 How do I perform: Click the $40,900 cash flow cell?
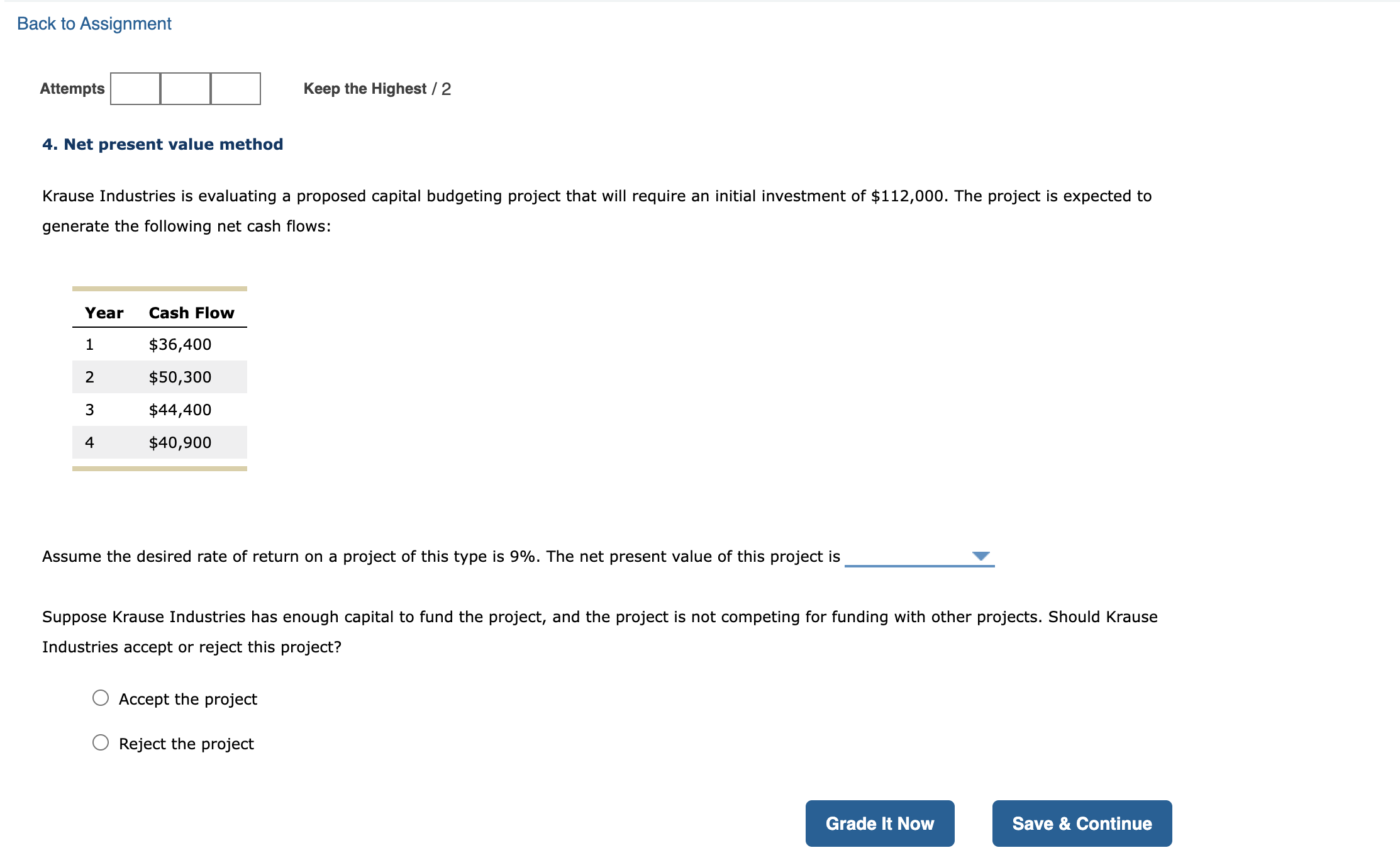pyautogui.click(x=180, y=442)
